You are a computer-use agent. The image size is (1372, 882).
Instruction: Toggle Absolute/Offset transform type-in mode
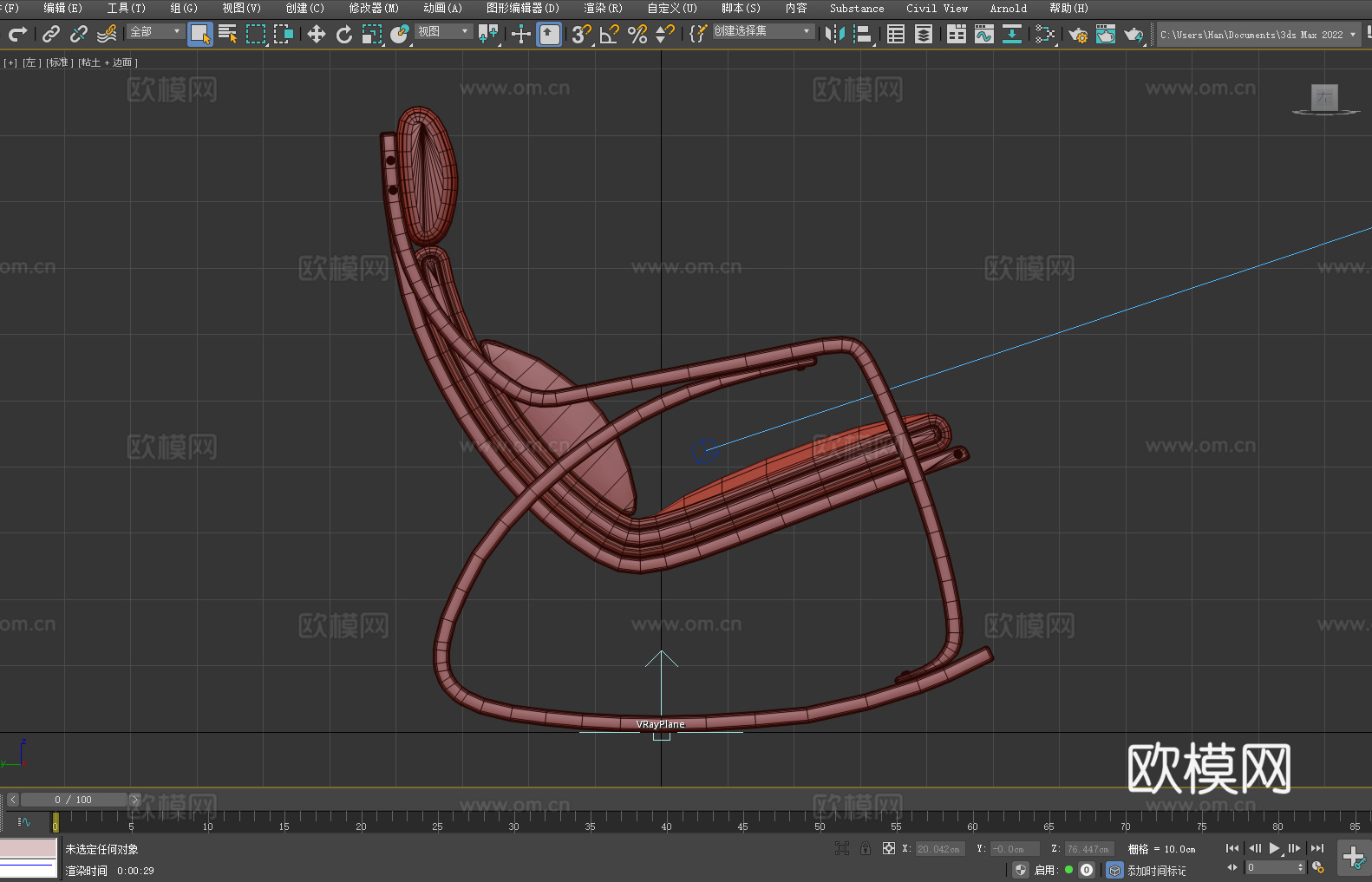(x=889, y=848)
